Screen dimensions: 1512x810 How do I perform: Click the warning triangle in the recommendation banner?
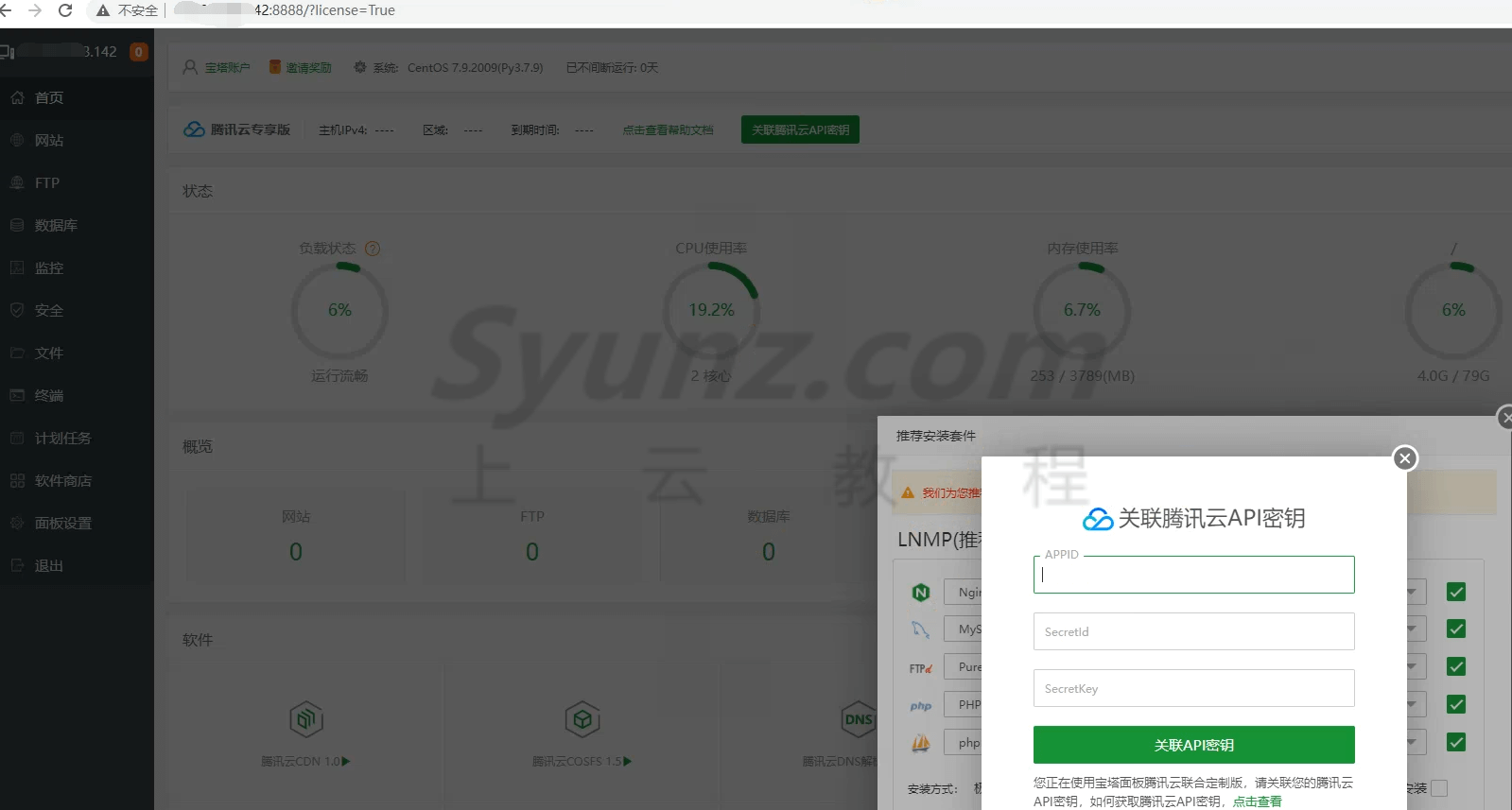[908, 492]
